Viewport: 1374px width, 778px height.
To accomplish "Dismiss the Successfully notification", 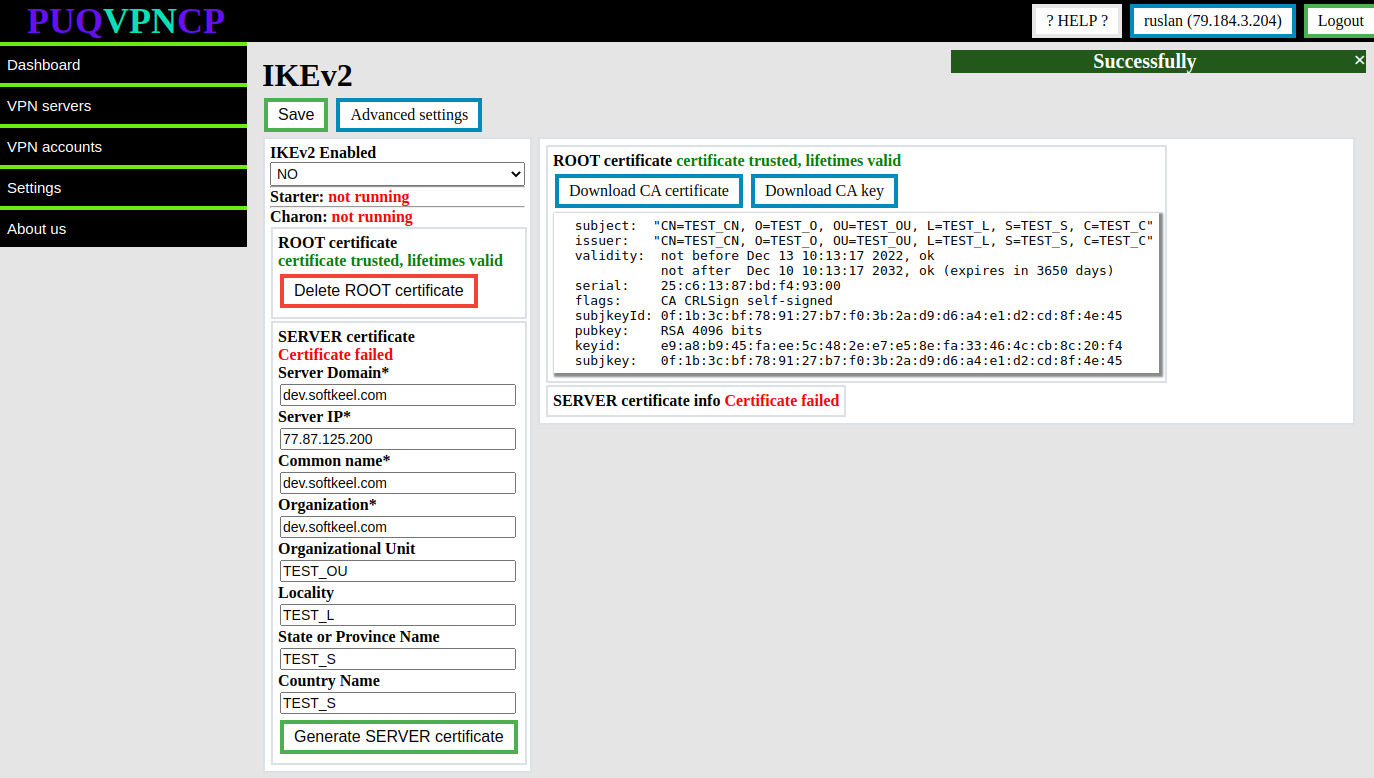I will point(1359,60).
